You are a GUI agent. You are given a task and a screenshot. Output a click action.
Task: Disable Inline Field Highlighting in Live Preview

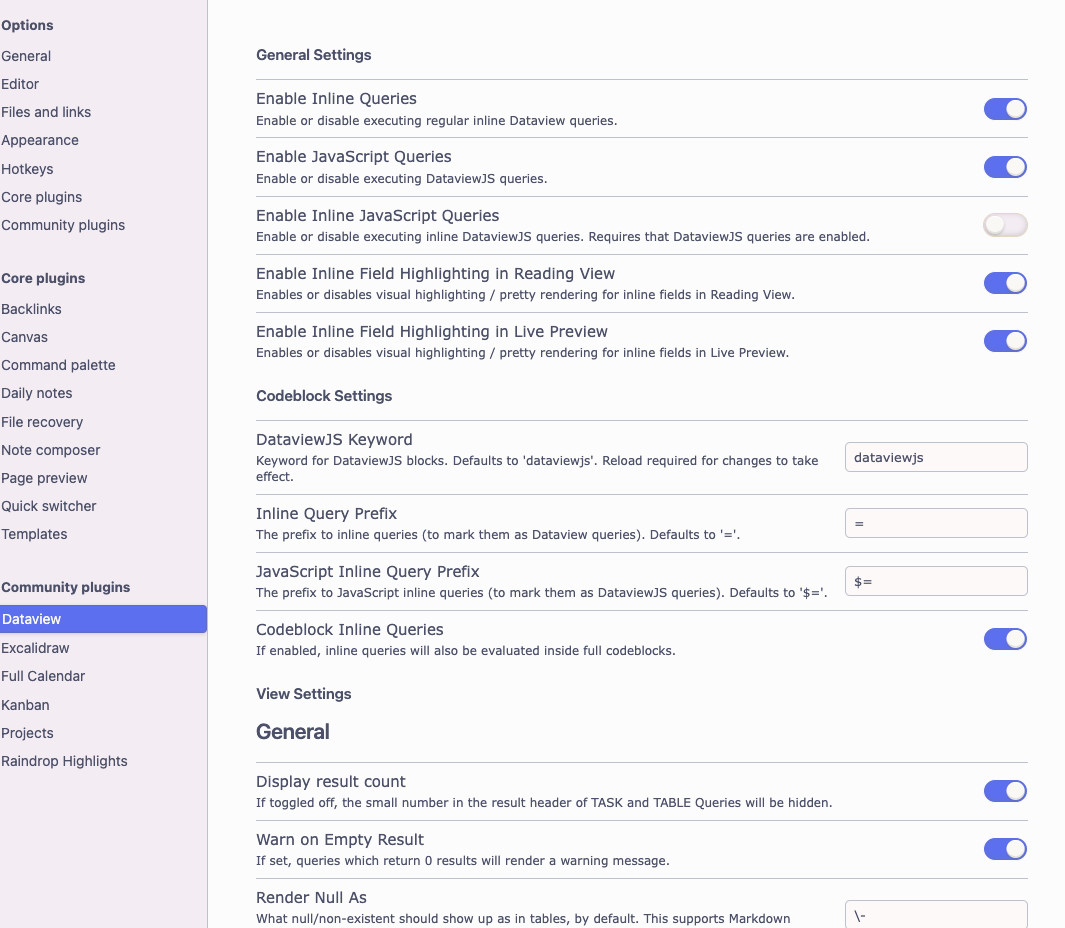click(1005, 340)
